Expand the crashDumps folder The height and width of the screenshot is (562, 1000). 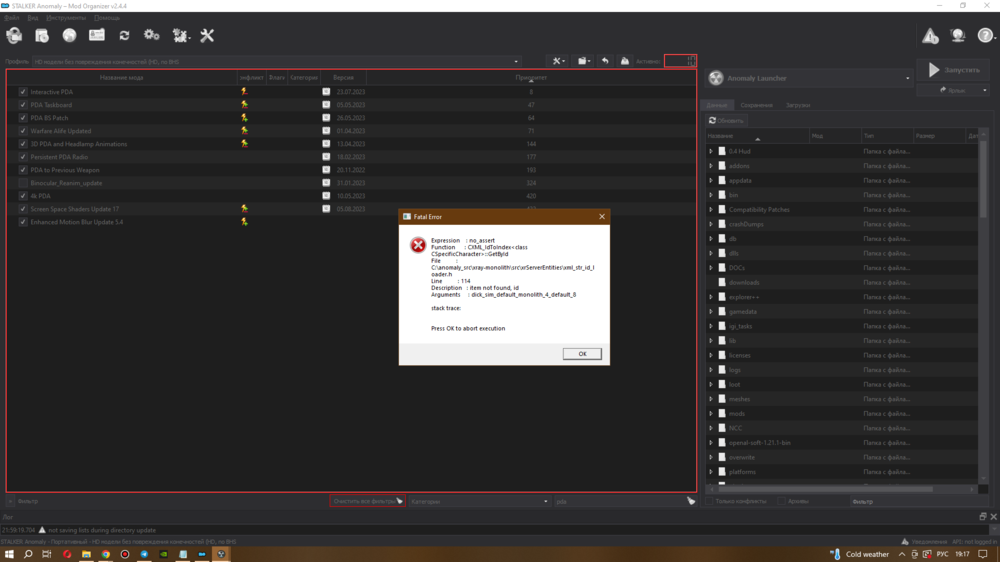(710, 225)
